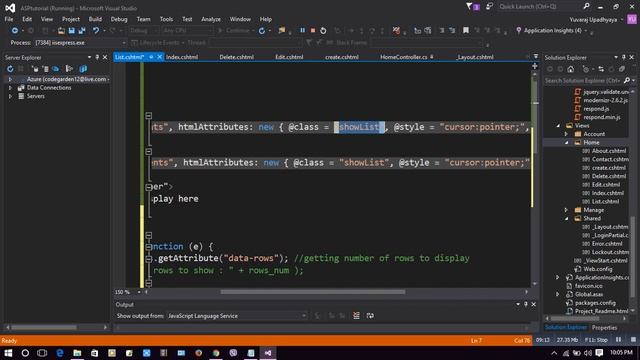
Task: Expand the Servers node
Action: point(10,96)
